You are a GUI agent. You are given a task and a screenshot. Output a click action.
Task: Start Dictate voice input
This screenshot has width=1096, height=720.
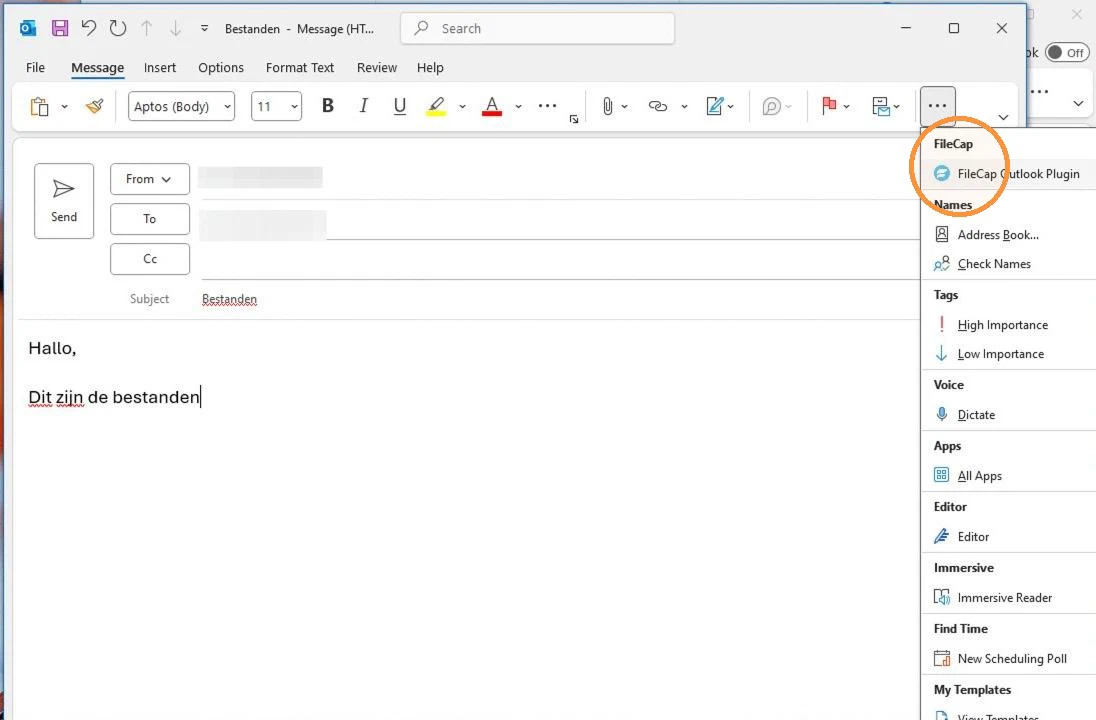tap(1009, 415)
